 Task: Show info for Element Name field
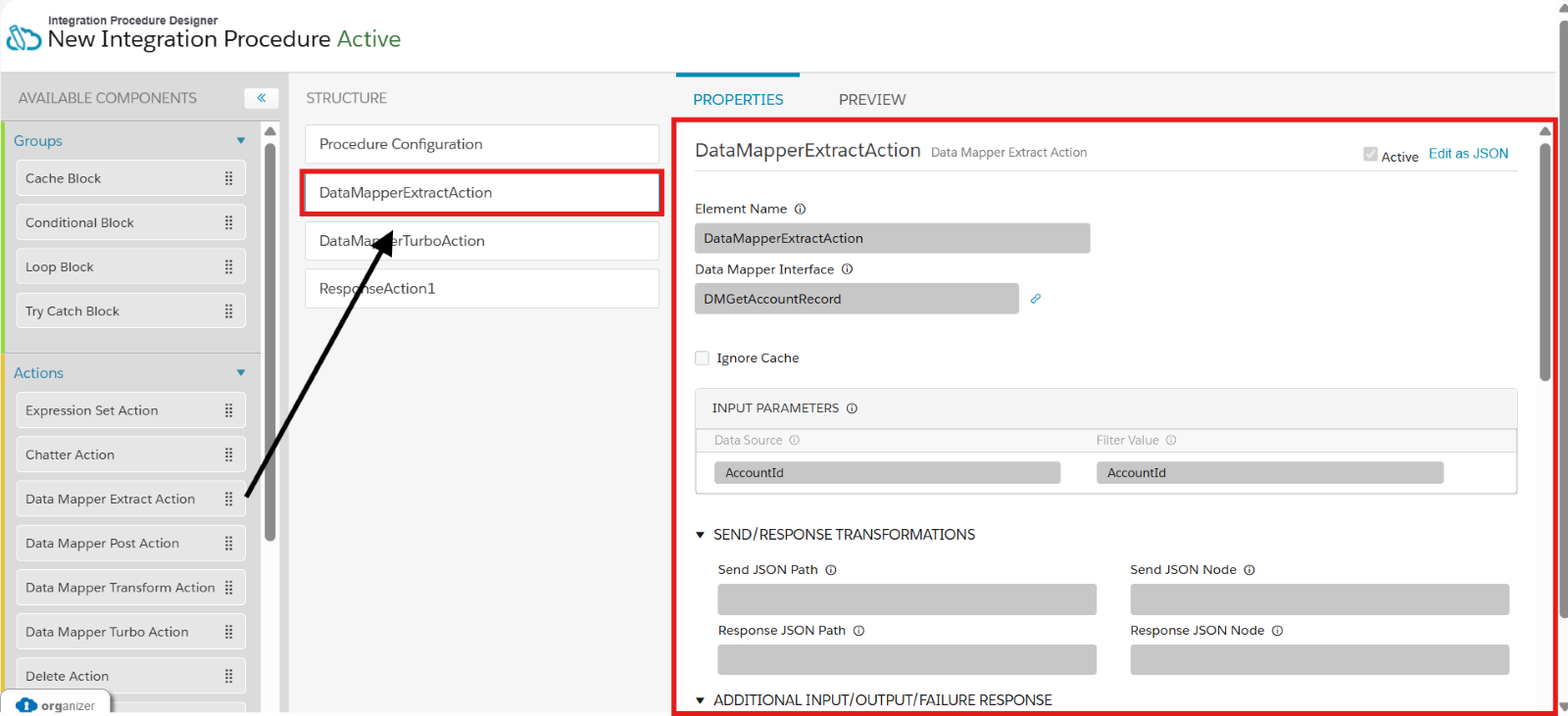pyautogui.click(x=800, y=209)
